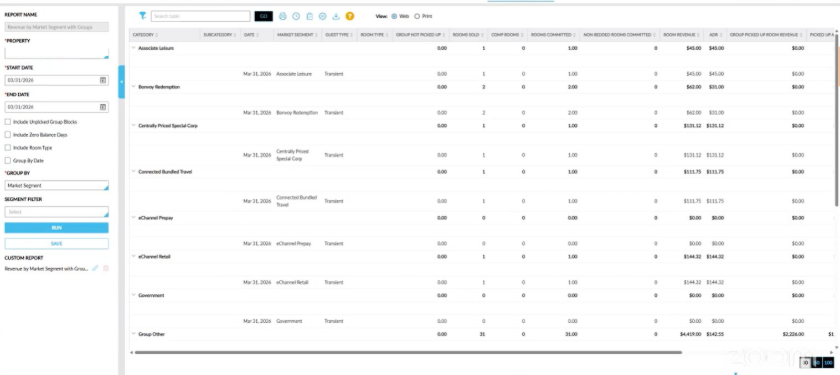The width and height of the screenshot is (840, 375).
Task: Open the Start Date calendar picker
Action: tap(103, 80)
